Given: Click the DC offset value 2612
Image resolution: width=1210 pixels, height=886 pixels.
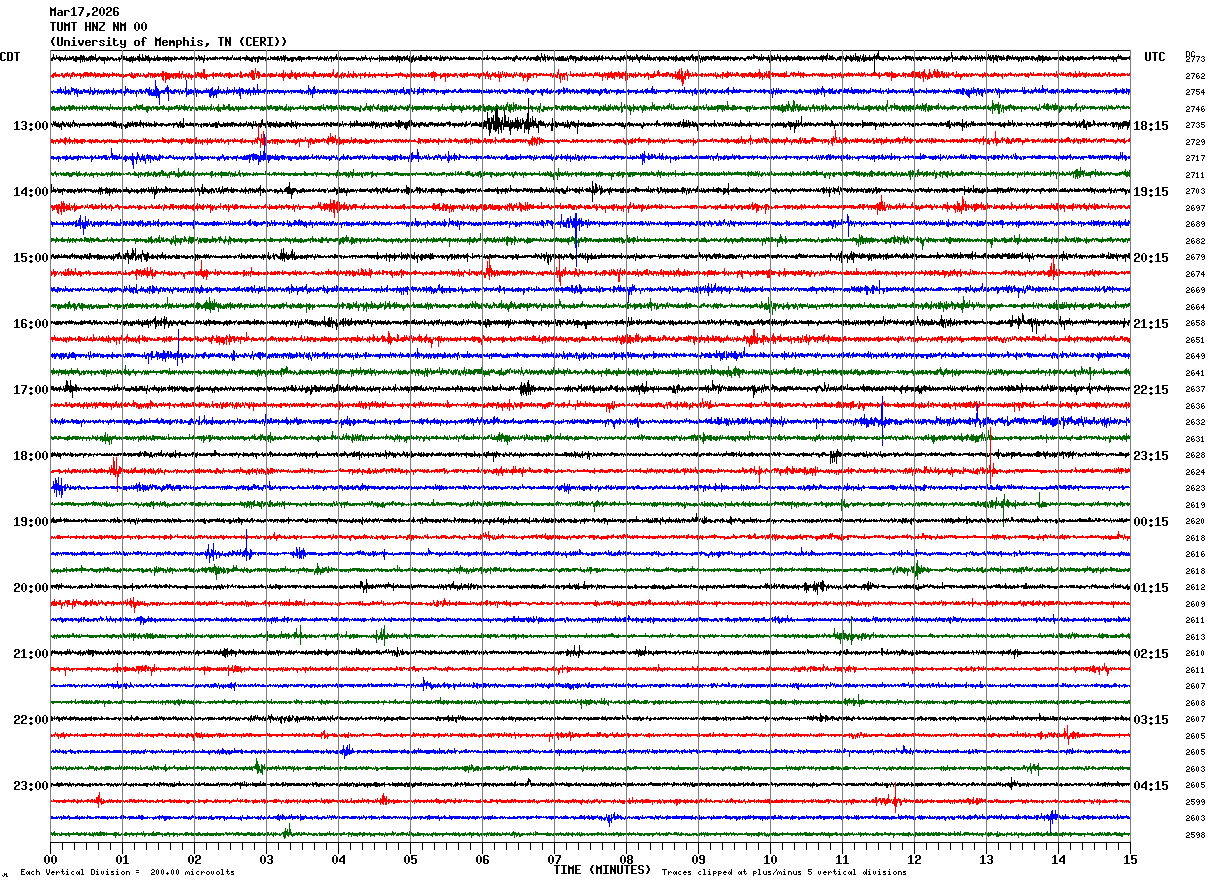Looking at the screenshot, I should (1195, 588).
